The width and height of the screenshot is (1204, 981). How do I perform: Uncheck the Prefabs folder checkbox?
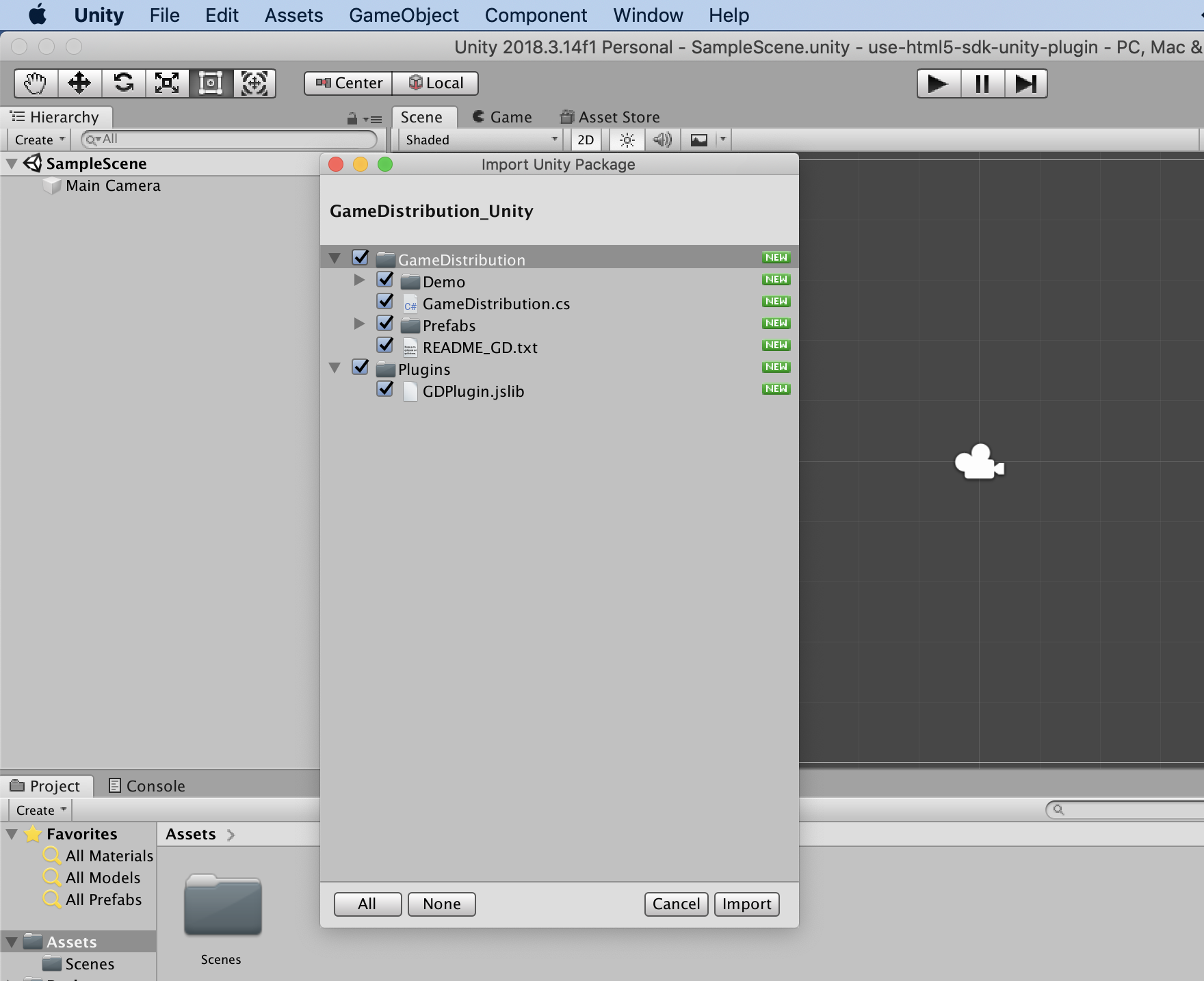click(385, 324)
